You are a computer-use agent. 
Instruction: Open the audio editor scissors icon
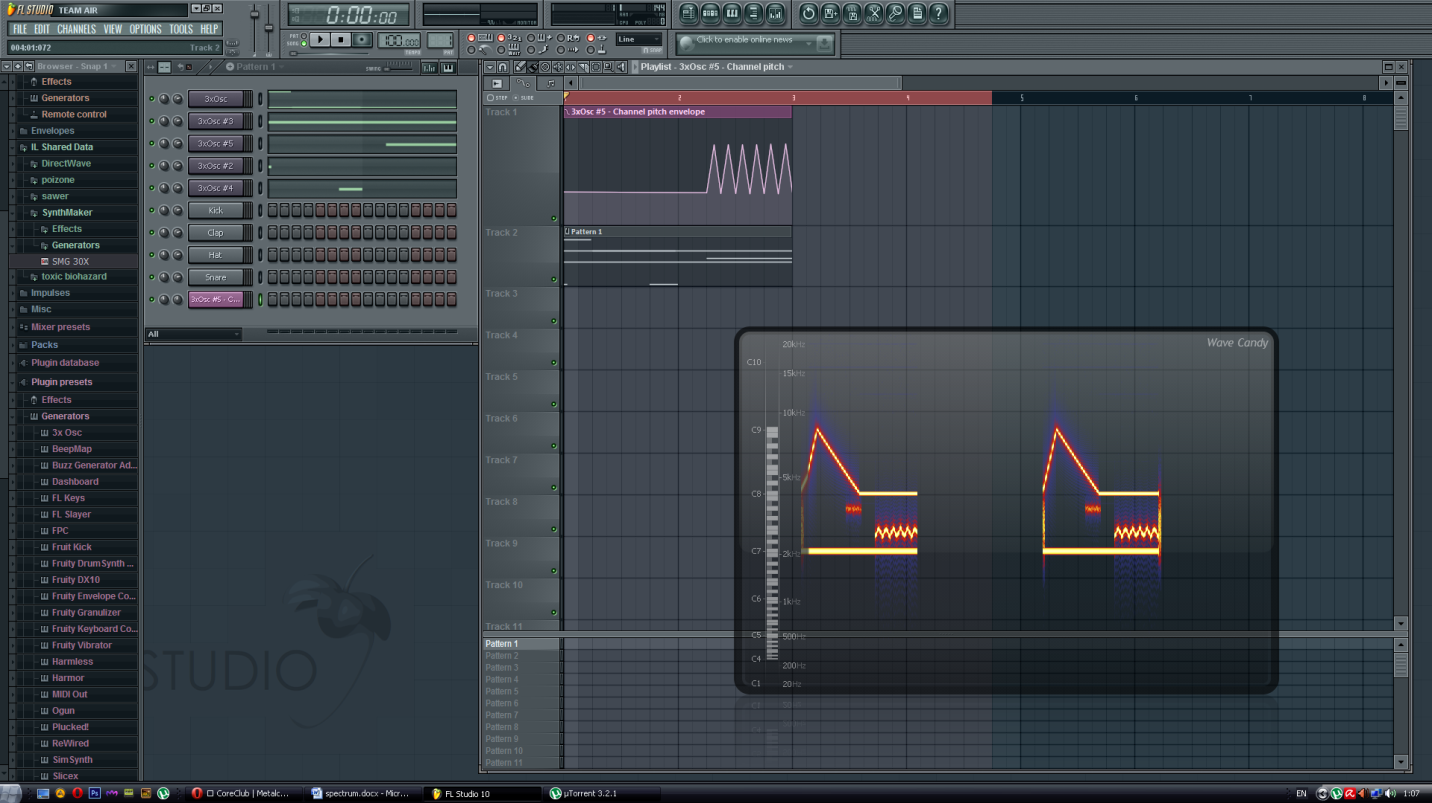click(874, 14)
